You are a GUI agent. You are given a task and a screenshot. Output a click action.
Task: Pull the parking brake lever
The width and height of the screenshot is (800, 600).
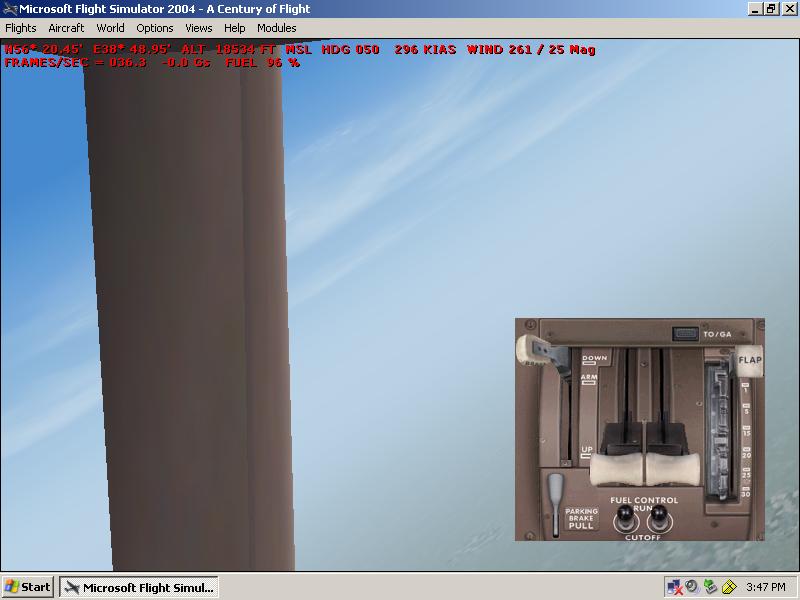555,504
